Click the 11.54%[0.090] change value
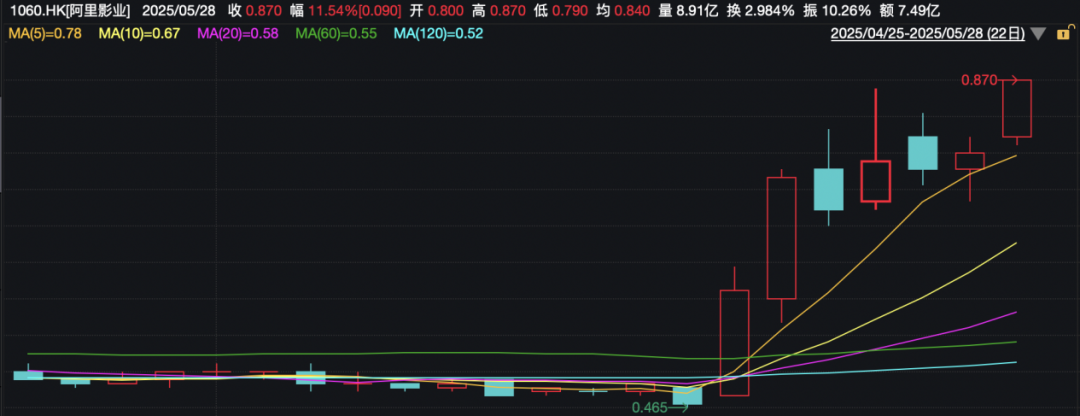 point(353,10)
